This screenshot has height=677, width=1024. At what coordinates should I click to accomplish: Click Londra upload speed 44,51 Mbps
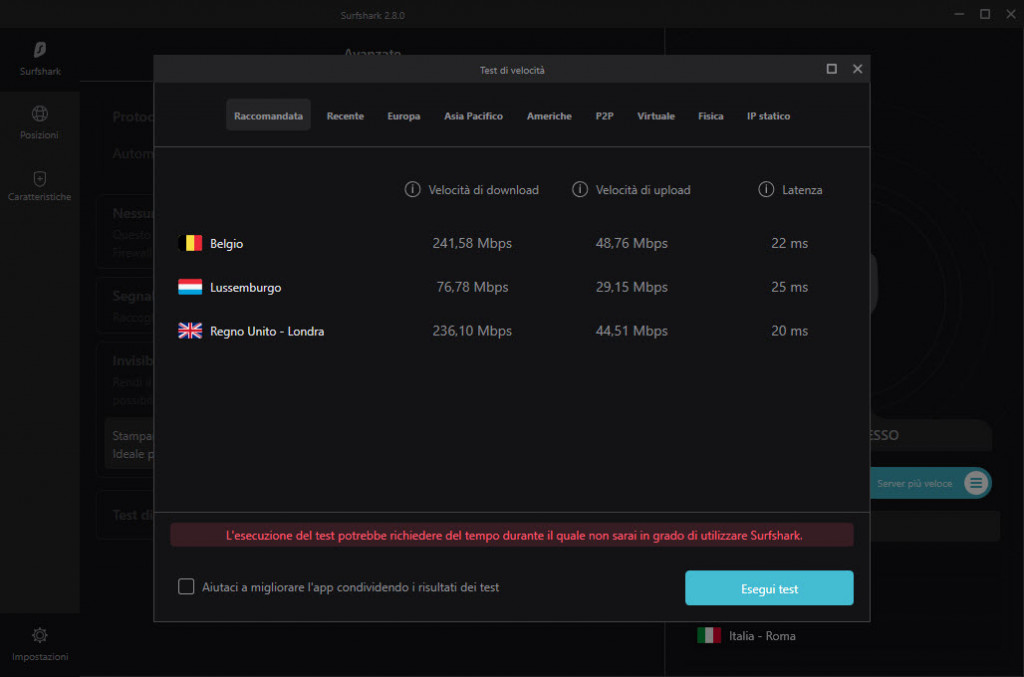(632, 331)
